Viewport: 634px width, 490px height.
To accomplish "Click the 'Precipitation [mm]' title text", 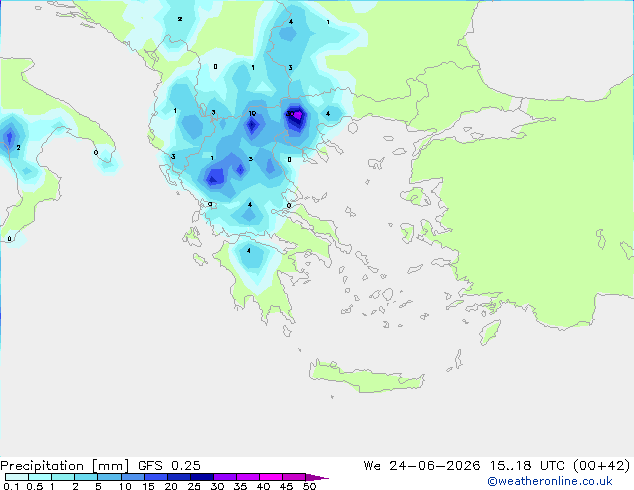I will (65, 466).
